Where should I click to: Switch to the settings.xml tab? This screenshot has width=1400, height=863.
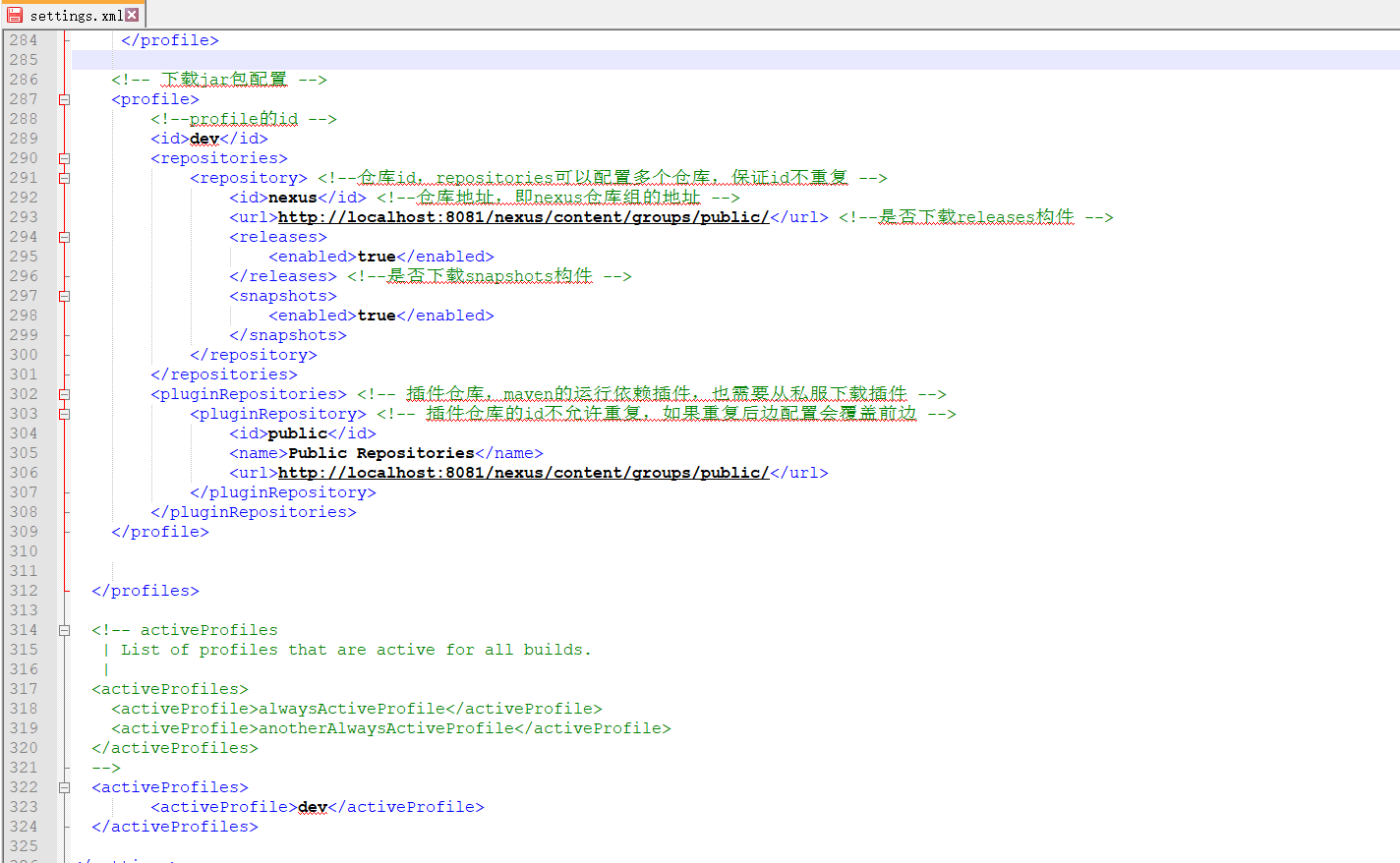pyautogui.click(x=74, y=15)
